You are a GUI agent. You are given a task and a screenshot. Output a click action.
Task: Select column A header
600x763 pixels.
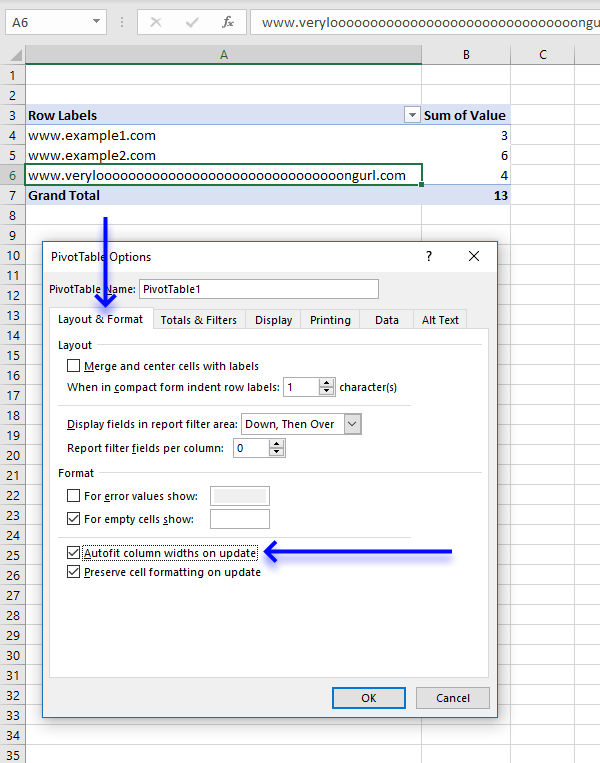(x=223, y=54)
